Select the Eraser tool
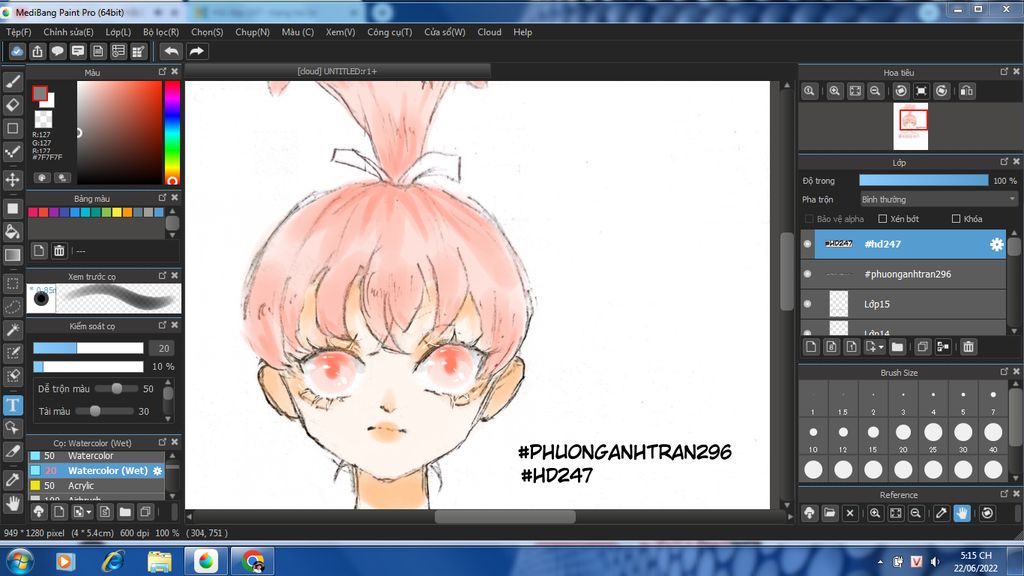Screen dimensions: 1024x576 coord(12,104)
